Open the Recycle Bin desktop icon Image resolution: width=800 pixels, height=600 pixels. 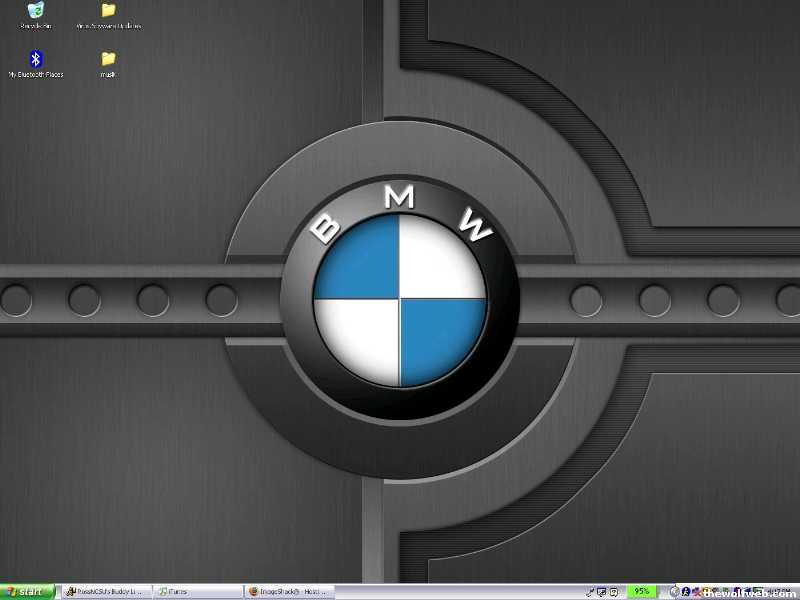(36, 11)
